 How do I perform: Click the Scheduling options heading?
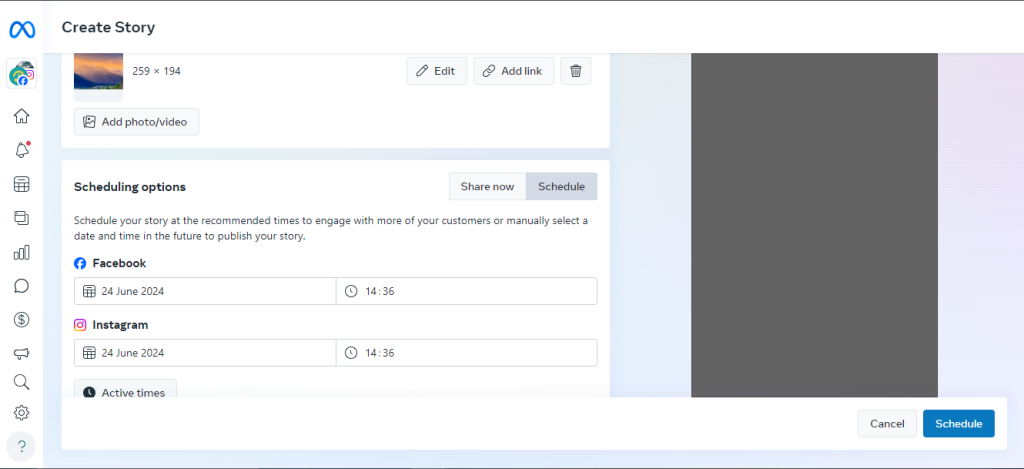click(130, 187)
